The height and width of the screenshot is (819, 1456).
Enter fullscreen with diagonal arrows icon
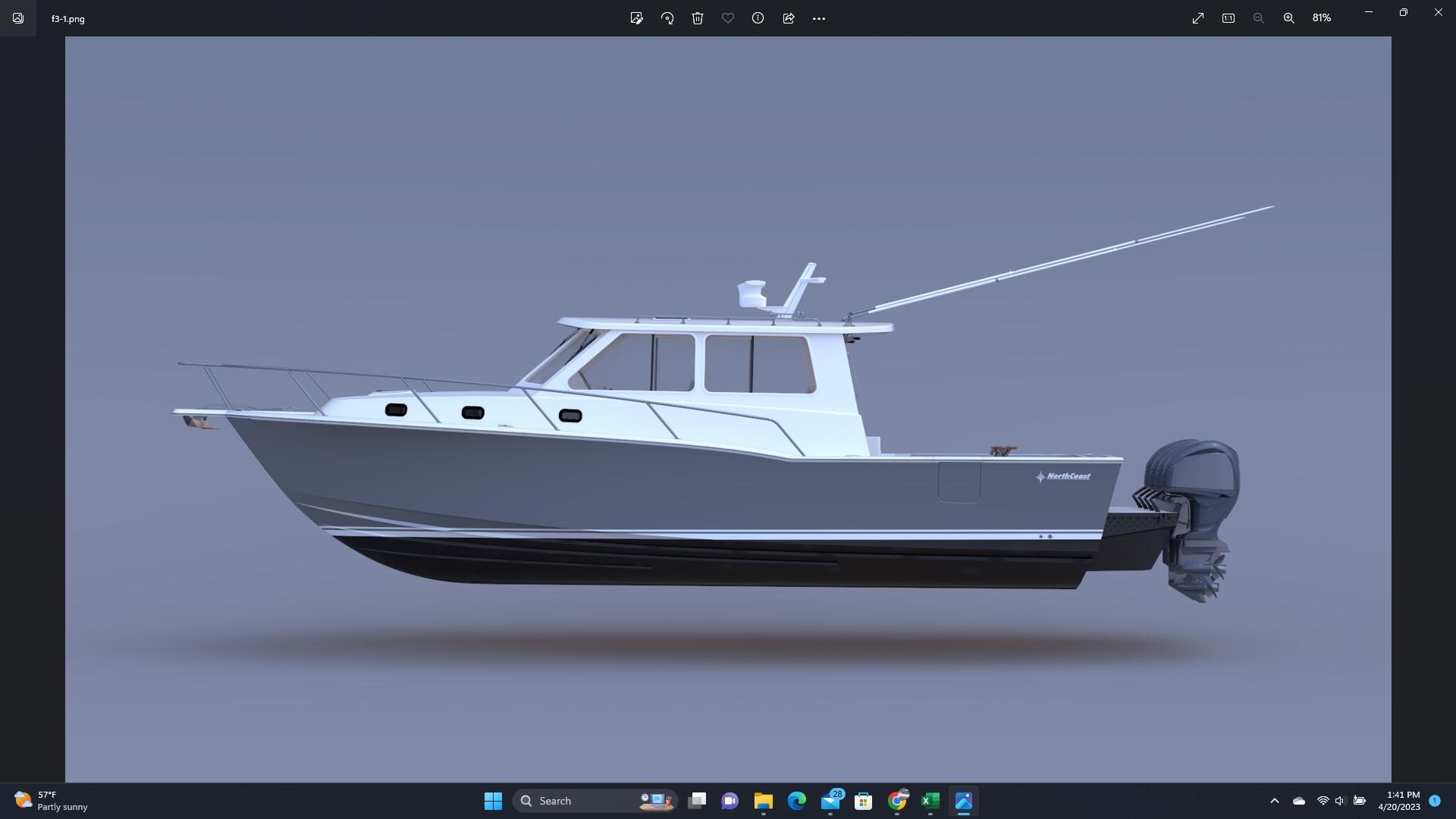(x=1198, y=18)
